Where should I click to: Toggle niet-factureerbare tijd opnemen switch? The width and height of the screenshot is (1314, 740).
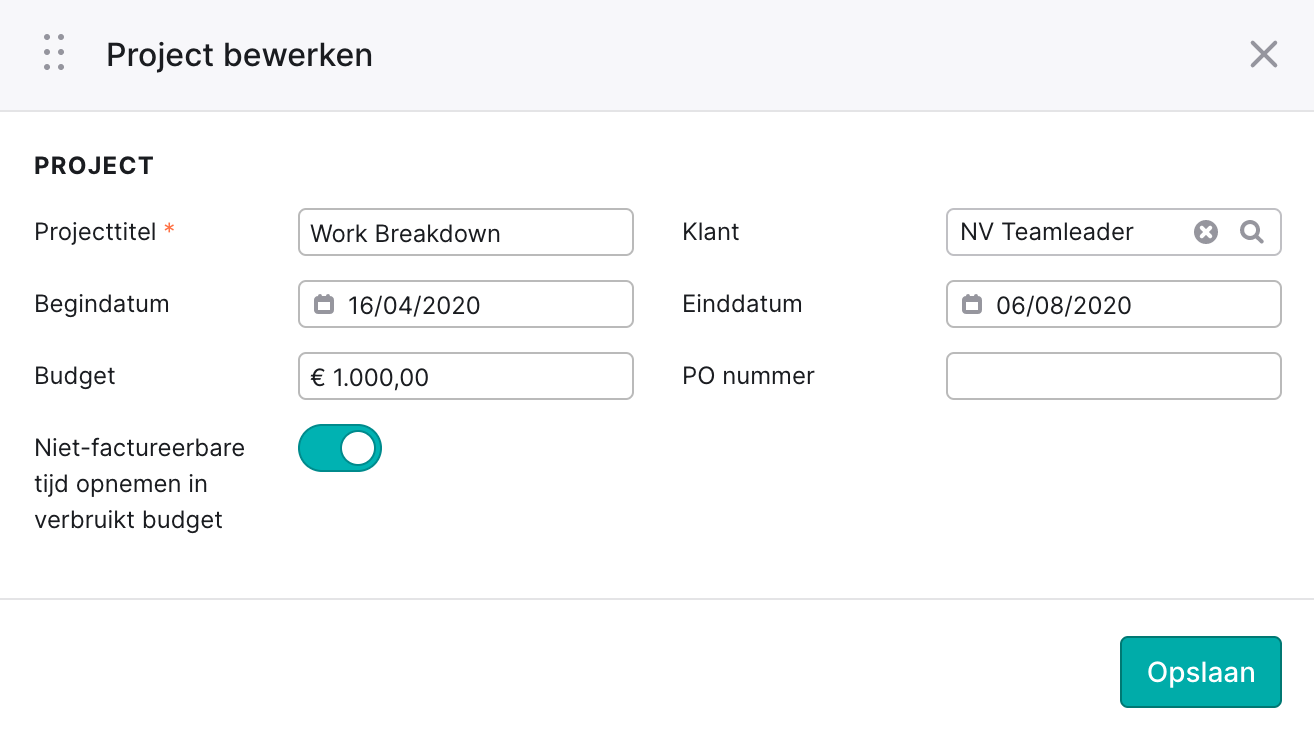click(x=340, y=448)
